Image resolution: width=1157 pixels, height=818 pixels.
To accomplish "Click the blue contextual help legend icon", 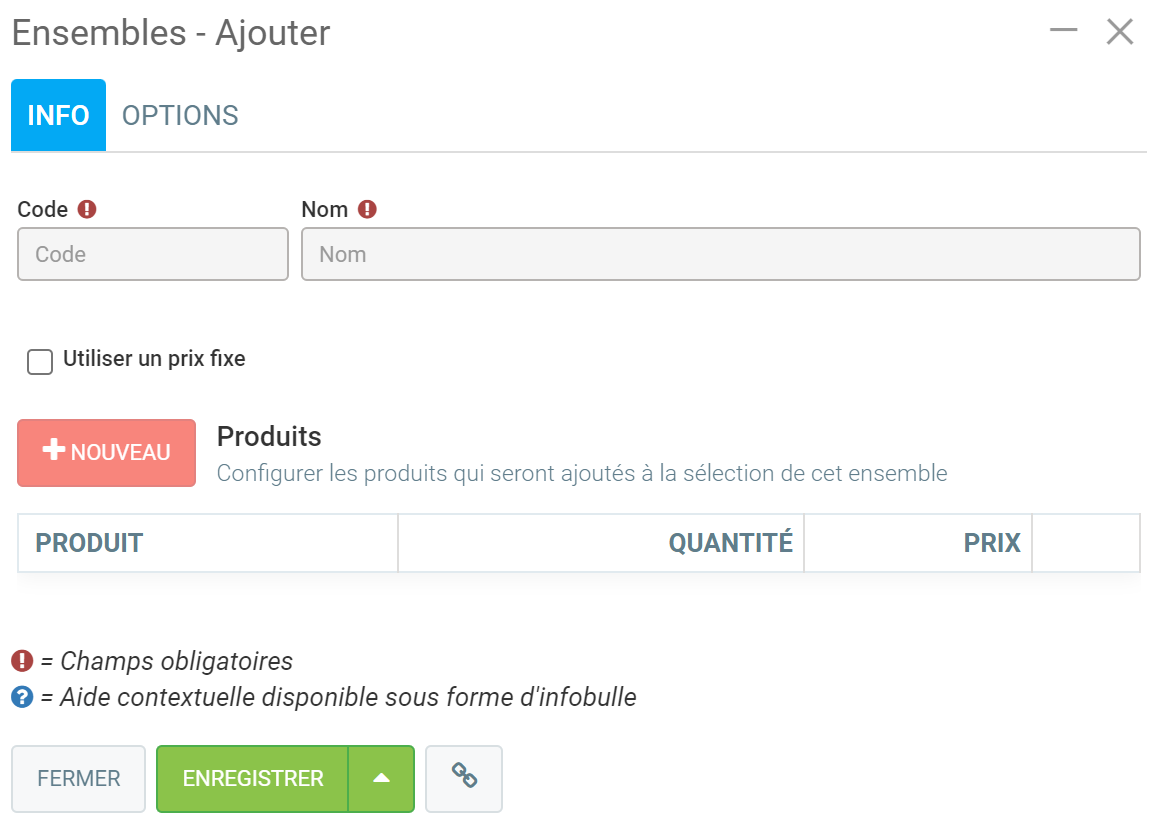I will 22,697.
